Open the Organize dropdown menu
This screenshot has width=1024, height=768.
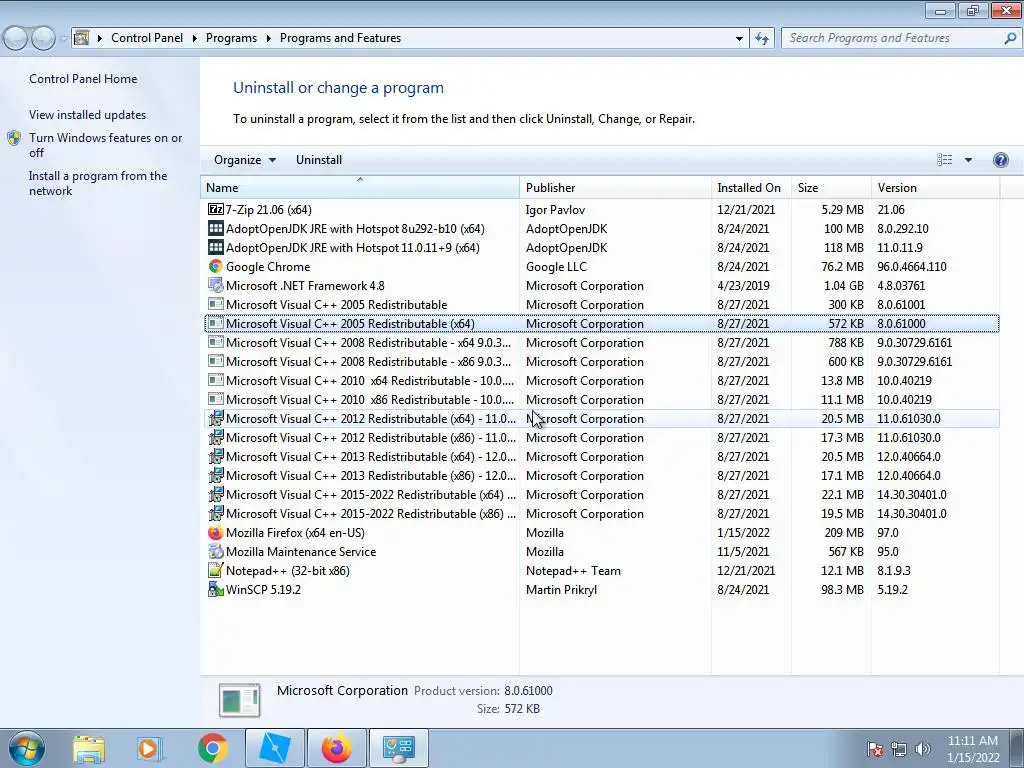[x=245, y=160]
